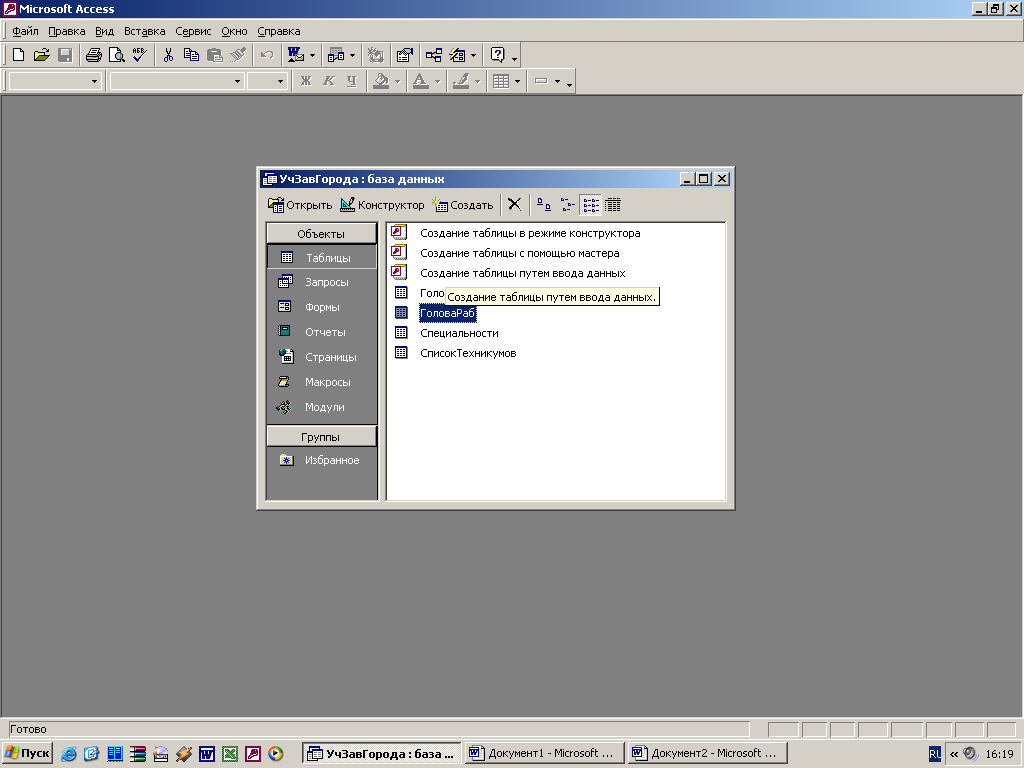
Task: Switch to Документ1 - Microsoft Word in taskbar
Action: [x=543, y=753]
